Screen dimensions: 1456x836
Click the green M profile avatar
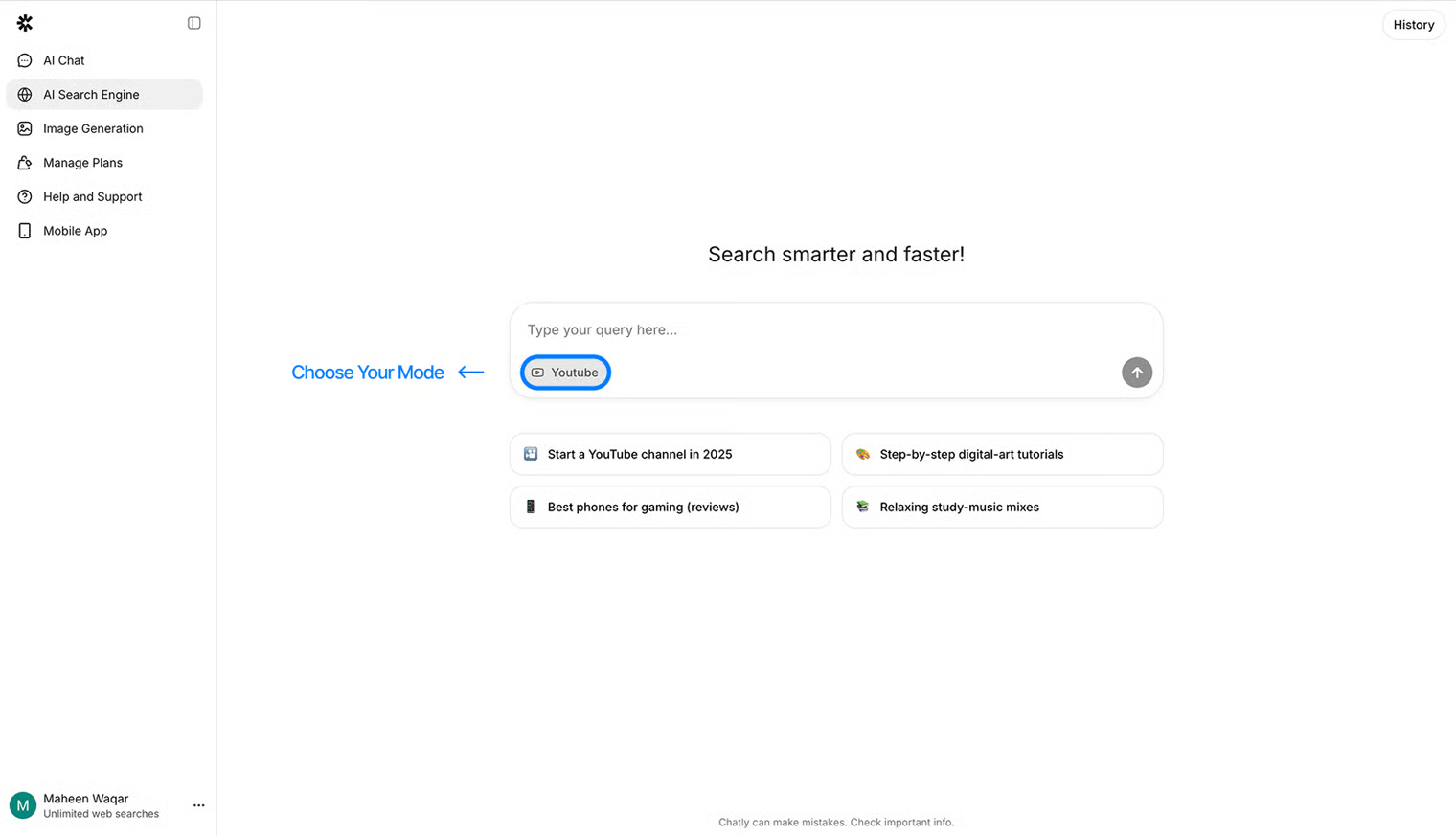(x=23, y=805)
